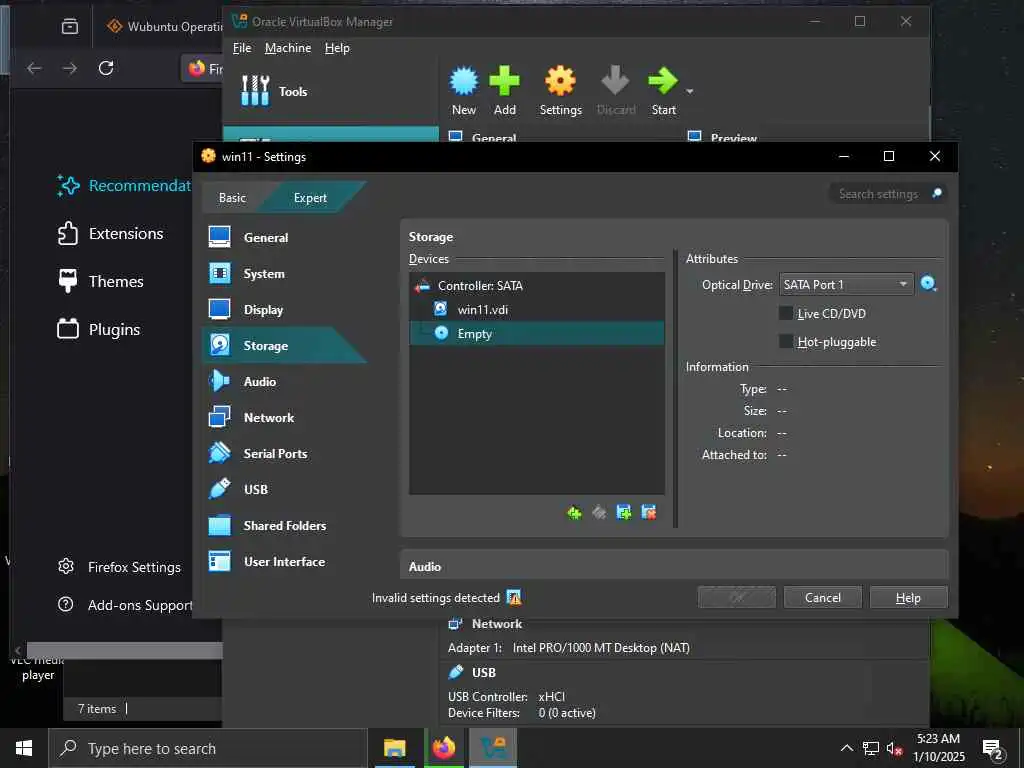The image size is (1024, 768).
Task: Open the notification center icon
Action: [993, 749]
